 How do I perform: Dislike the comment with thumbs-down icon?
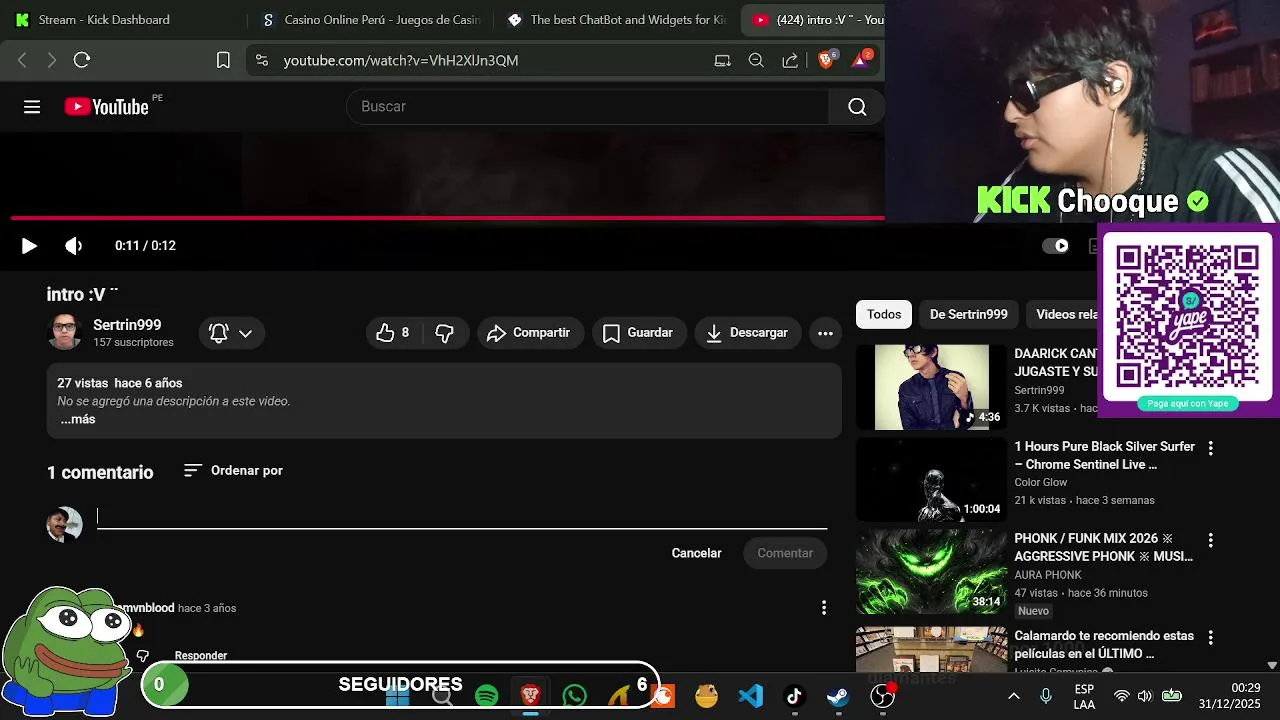click(x=143, y=656)
